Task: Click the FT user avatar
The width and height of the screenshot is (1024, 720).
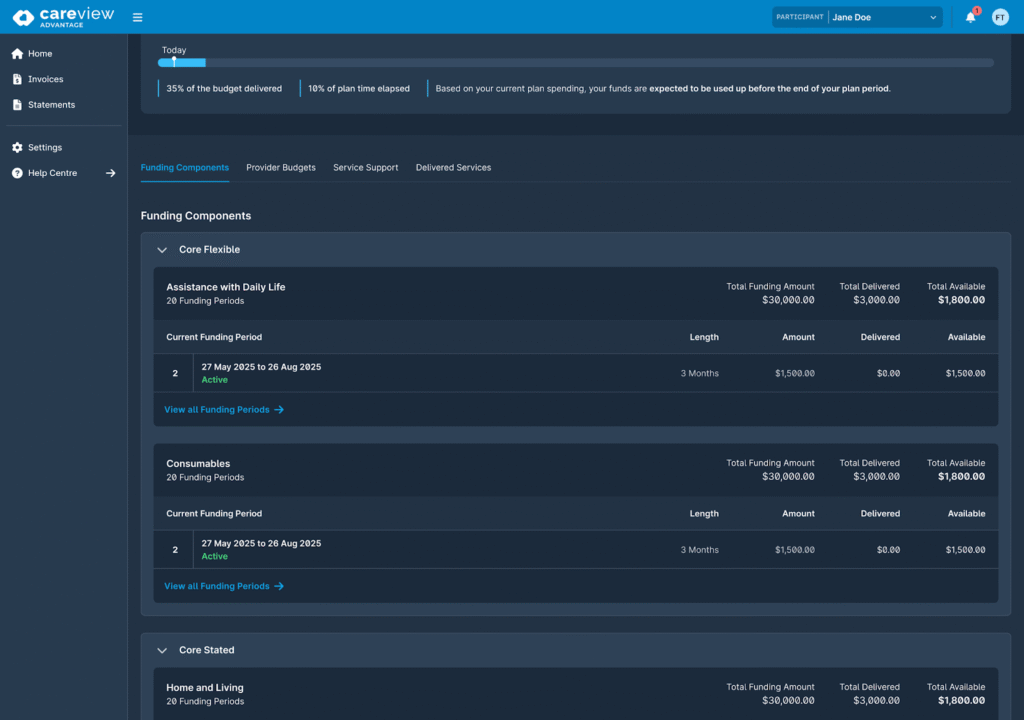Action: pyautogui.click(x=1000, y=17)
